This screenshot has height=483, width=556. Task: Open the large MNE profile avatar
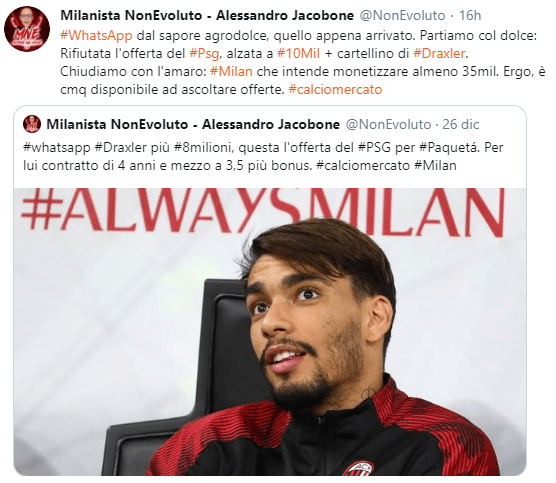[x=27, y=29]
